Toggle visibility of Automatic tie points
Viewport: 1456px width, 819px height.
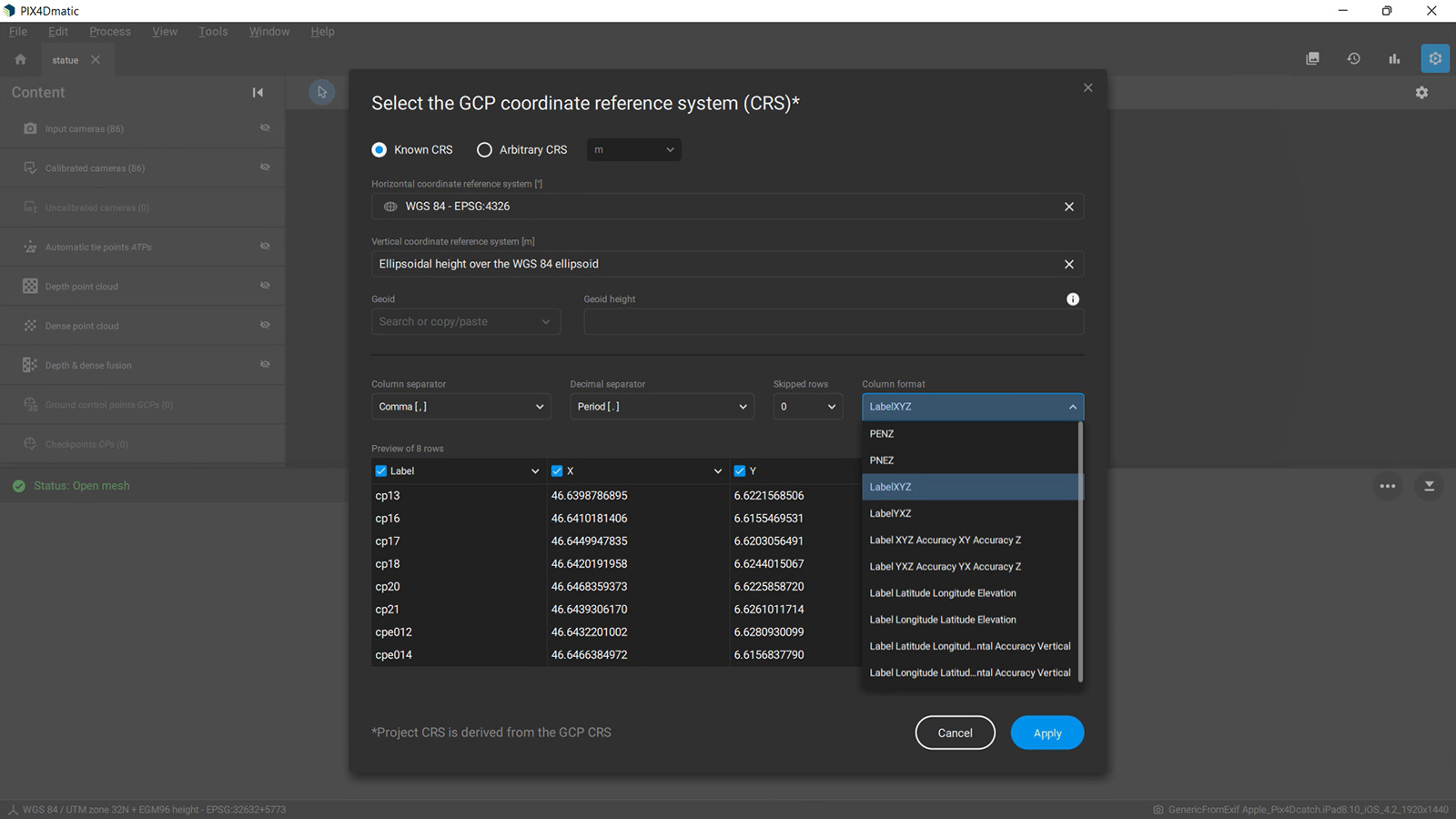pos(265,246)
